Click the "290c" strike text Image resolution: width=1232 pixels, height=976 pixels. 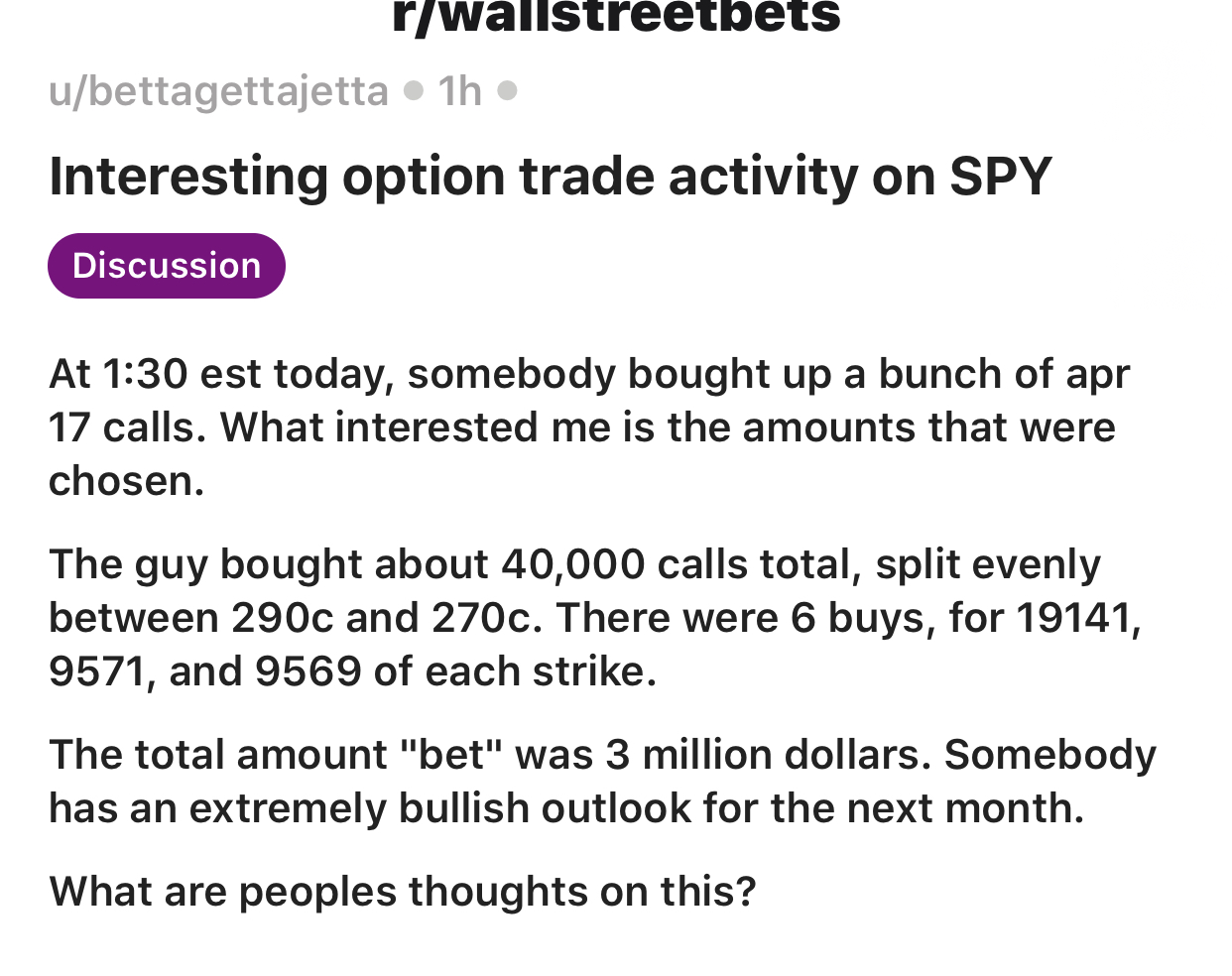tap(283, 618)
